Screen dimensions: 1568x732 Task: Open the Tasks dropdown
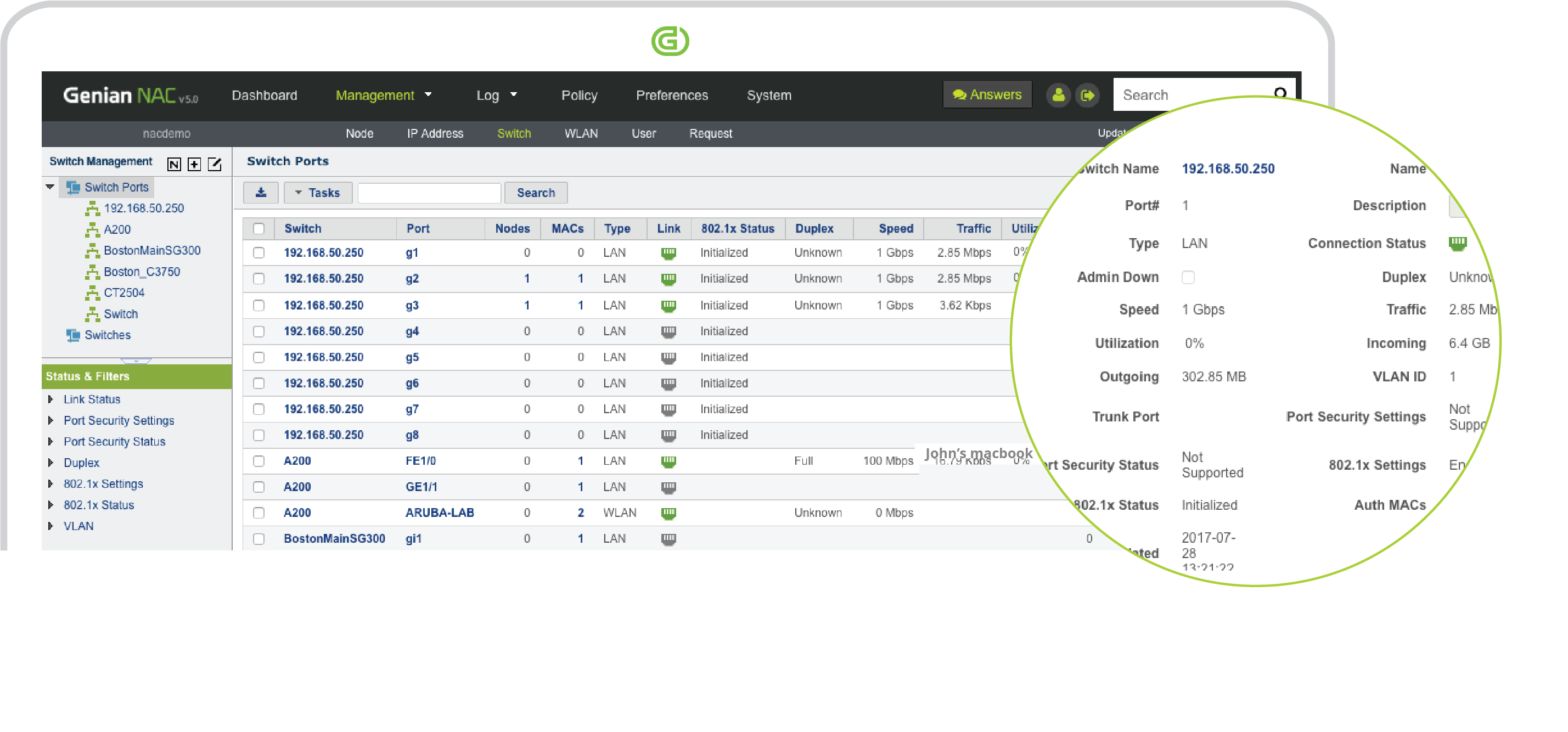click(x=318, y=192)
